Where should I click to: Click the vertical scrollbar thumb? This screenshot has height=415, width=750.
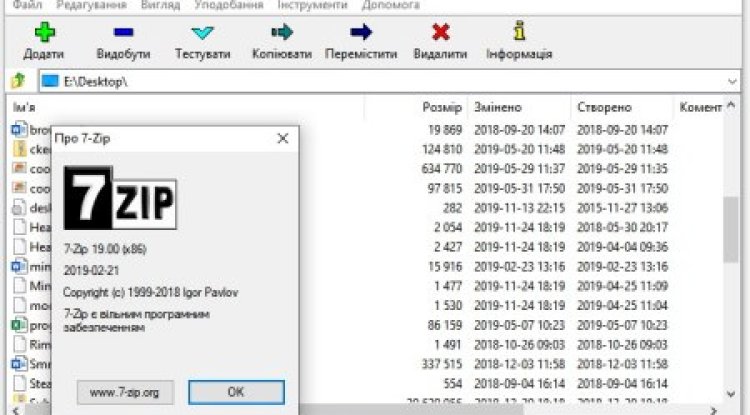pos(731,229)
